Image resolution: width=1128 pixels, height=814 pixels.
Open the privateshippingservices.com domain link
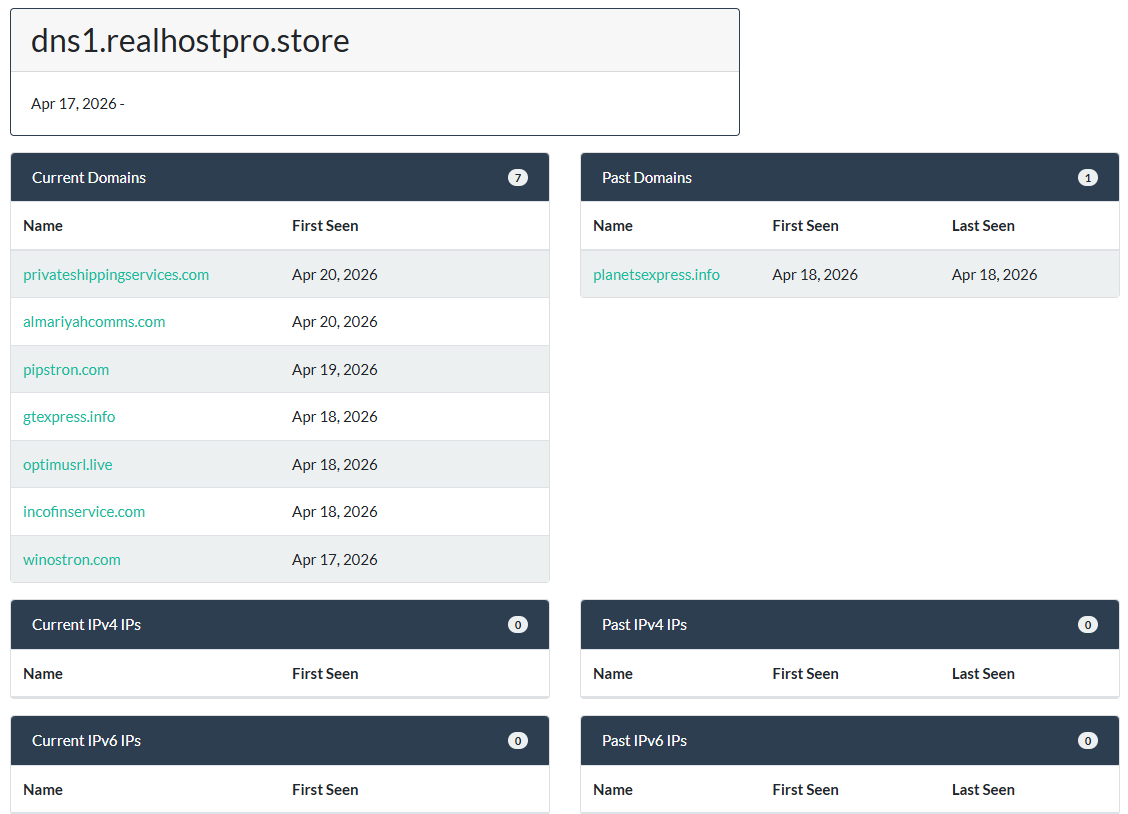point(116,274)
